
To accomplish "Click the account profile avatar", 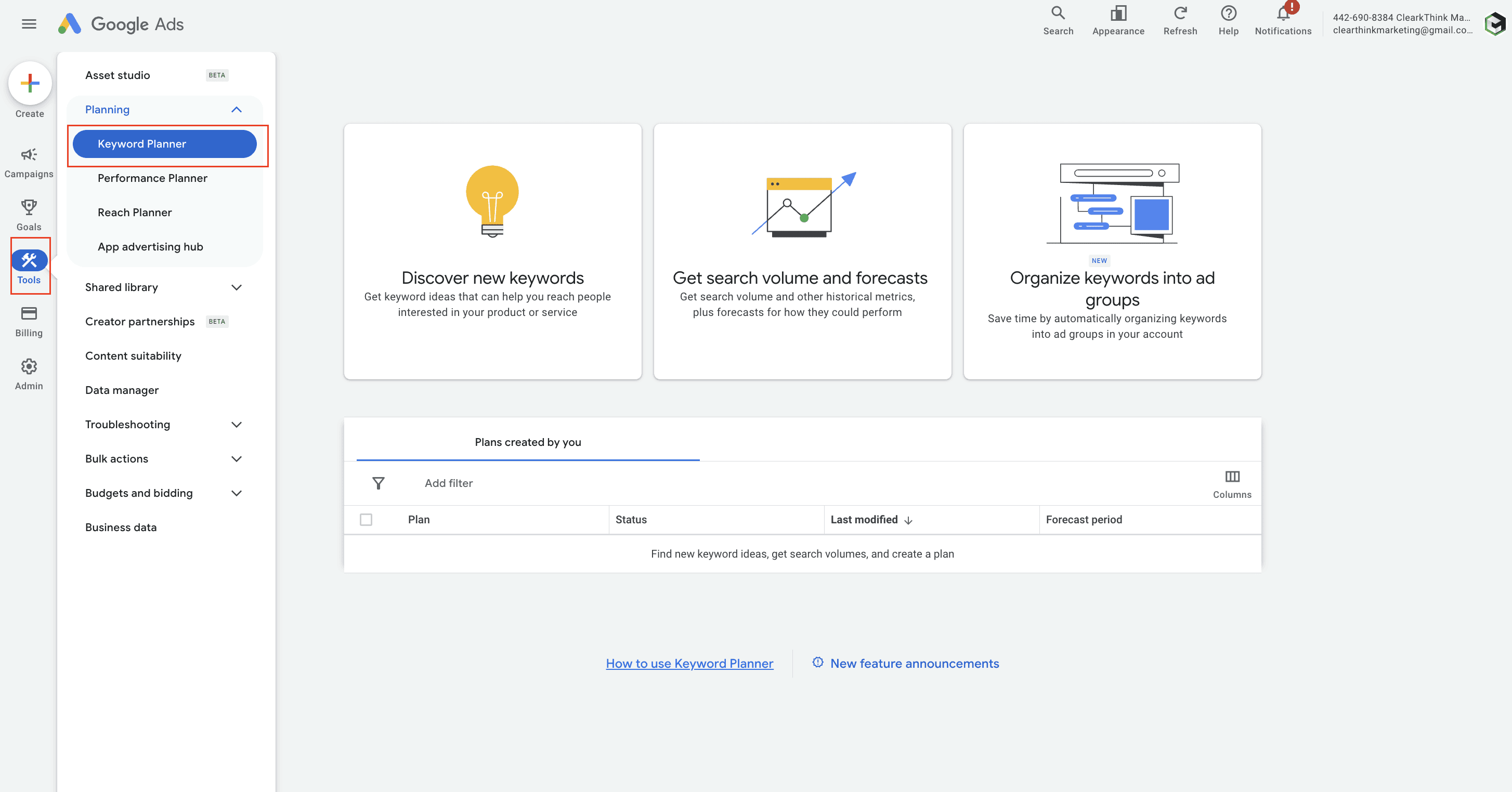I will (x=1495, y=24).
